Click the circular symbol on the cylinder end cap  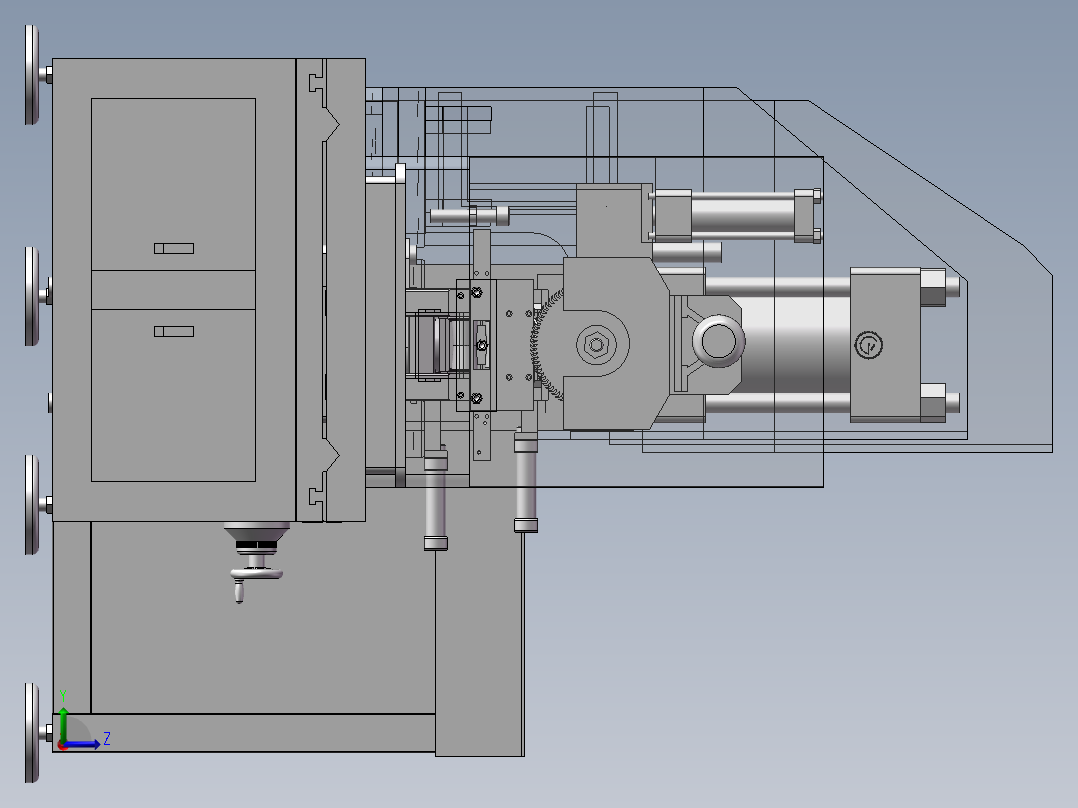pos(868,344)
